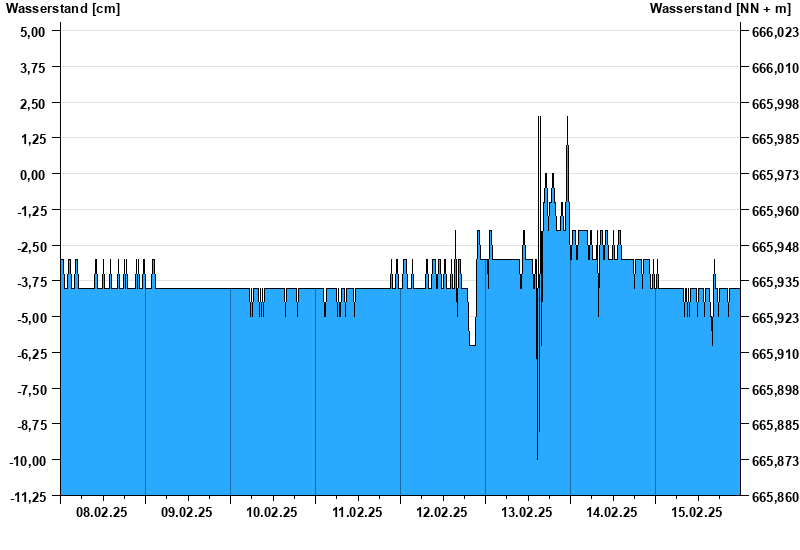
Task: Click the 11.02.25 date label
Action: pyautogui.click(x=357, y=512)
